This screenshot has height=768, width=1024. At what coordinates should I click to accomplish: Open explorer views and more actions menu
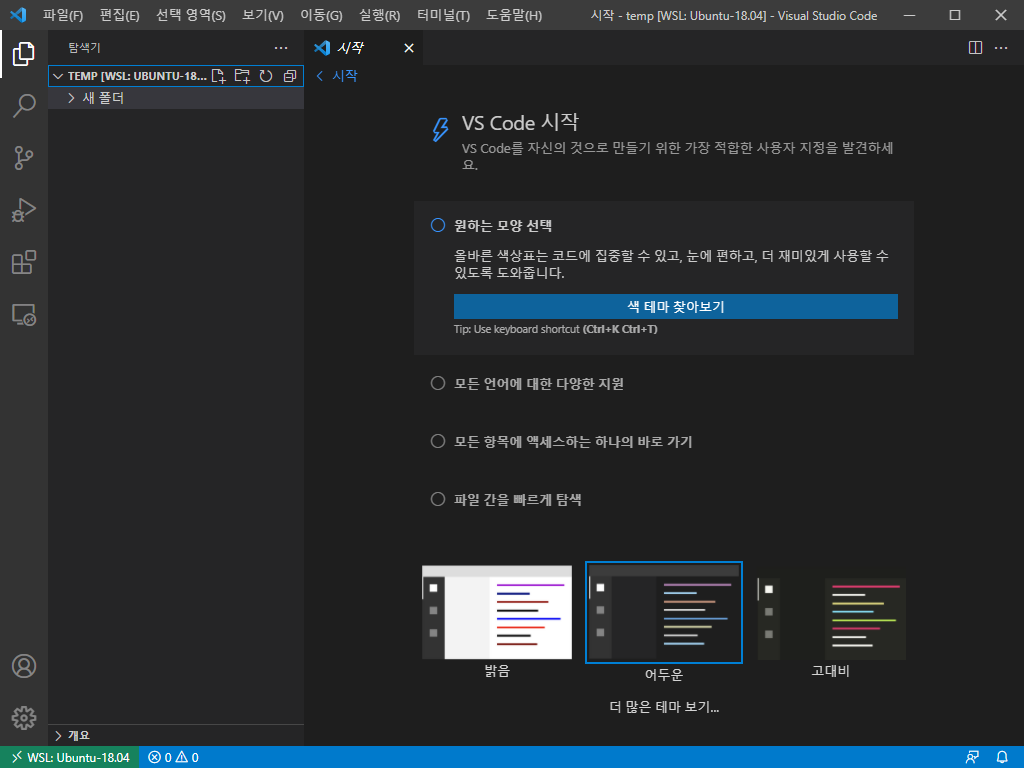pyautogui.click(x=281, y=48)
